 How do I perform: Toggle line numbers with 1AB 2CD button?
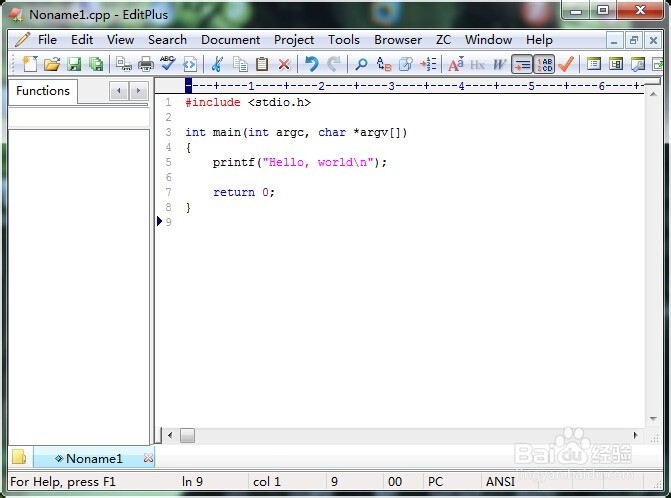(544, 64)
